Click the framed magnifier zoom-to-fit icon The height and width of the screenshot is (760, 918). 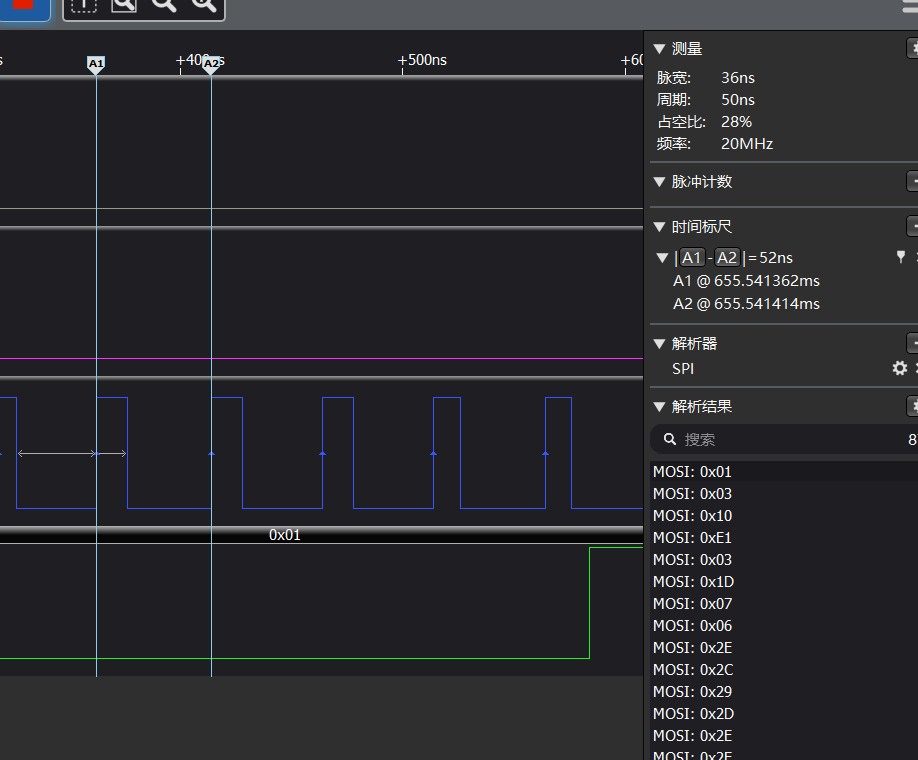coord(124,6)
